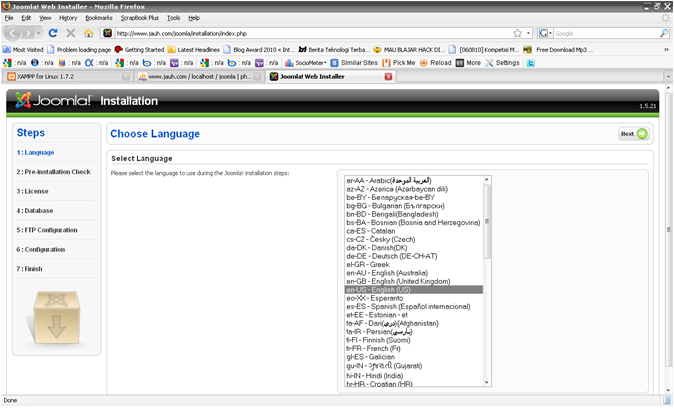Open the Edit menu

click(26, 18)
